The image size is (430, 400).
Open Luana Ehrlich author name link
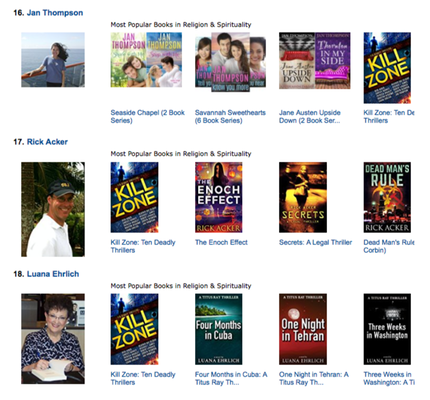click(x=53, y=274)
